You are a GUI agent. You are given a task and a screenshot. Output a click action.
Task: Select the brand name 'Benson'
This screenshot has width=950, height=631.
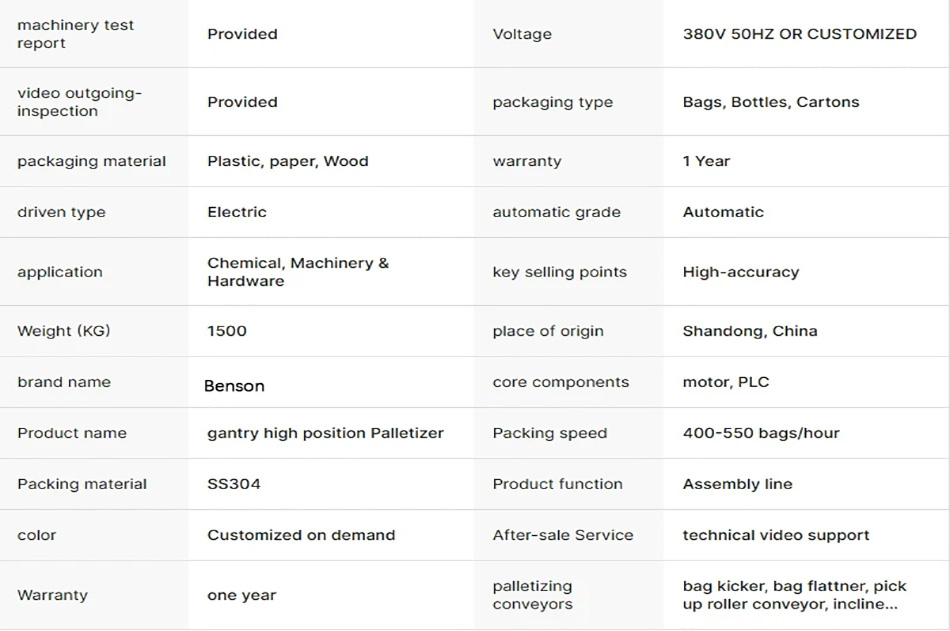point(234,386)
